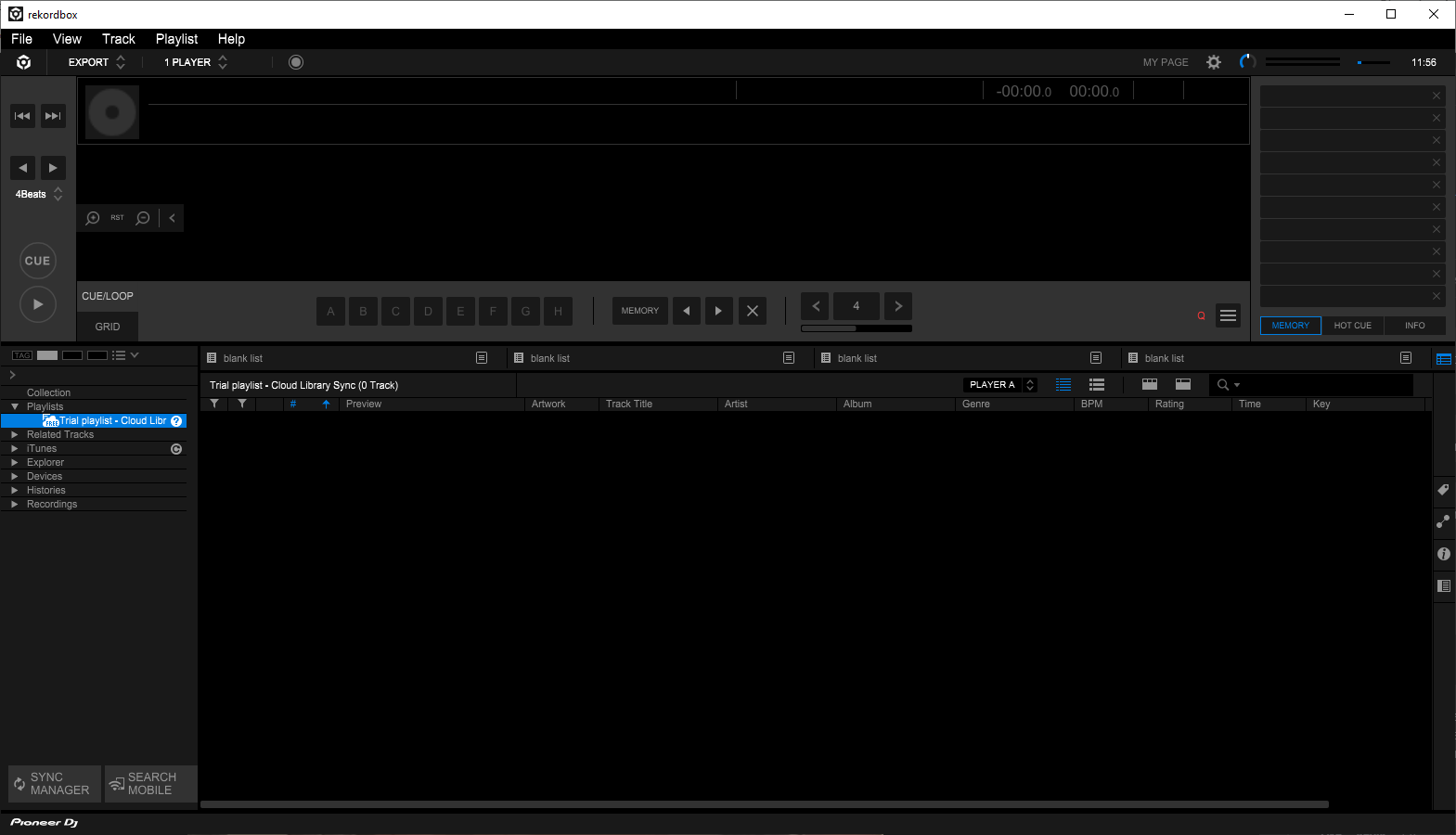Image resolution: width=1456 pixels, height=835 pixels.
Task: Change the 1 PLAYER layout dropdown
Action: tap(196, 62)
